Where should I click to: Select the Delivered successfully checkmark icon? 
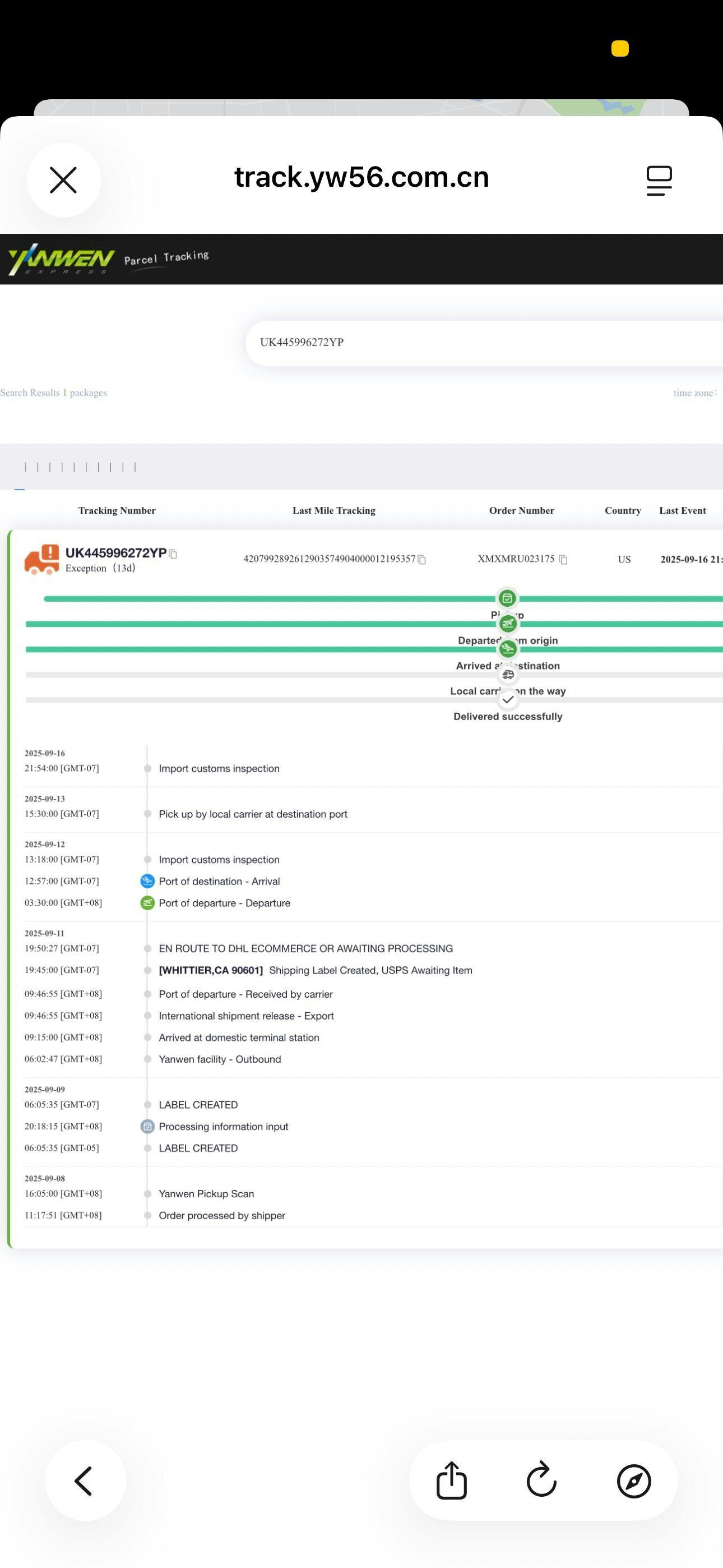pyautogui.click(x=508, y=700)
